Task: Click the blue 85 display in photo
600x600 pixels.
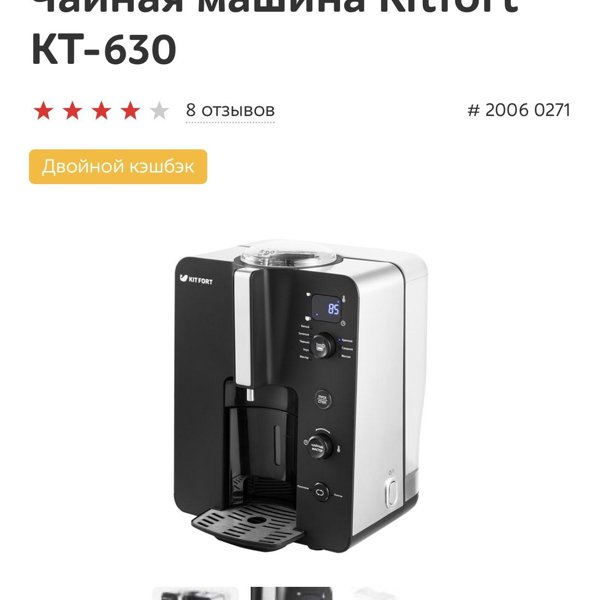Action: click(328, 308)
